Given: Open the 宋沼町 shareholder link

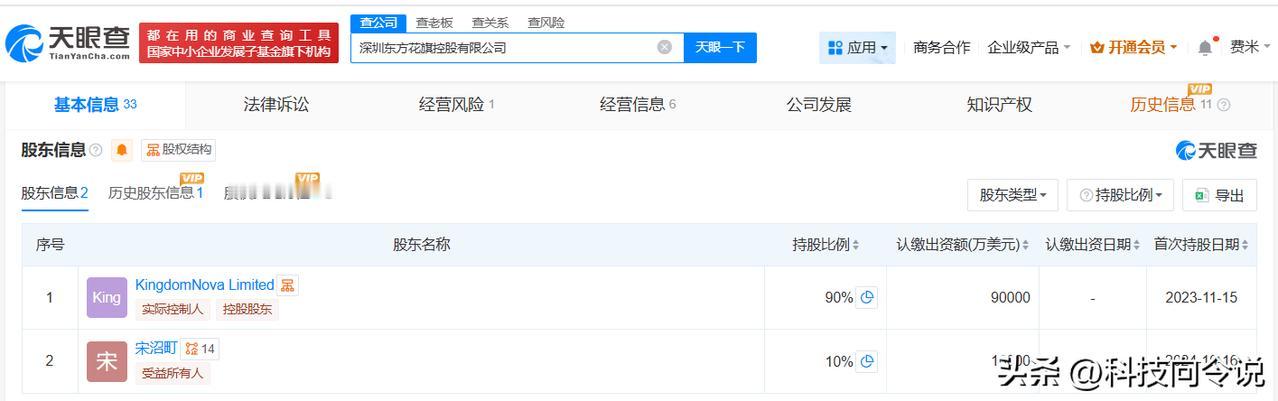Looking at the screenshot, I should point(156,348).
